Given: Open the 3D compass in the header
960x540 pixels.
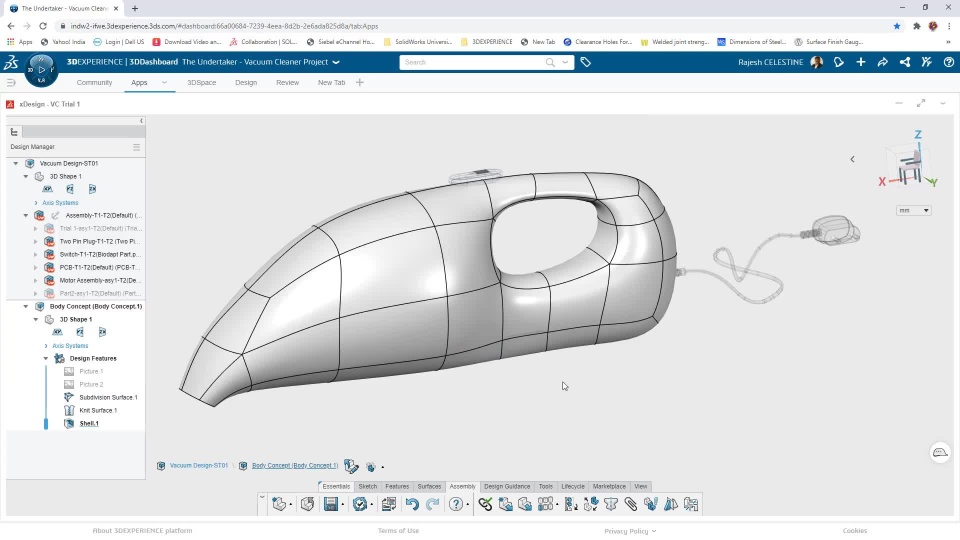Looking at the screenshot, I should coord(41,69).
